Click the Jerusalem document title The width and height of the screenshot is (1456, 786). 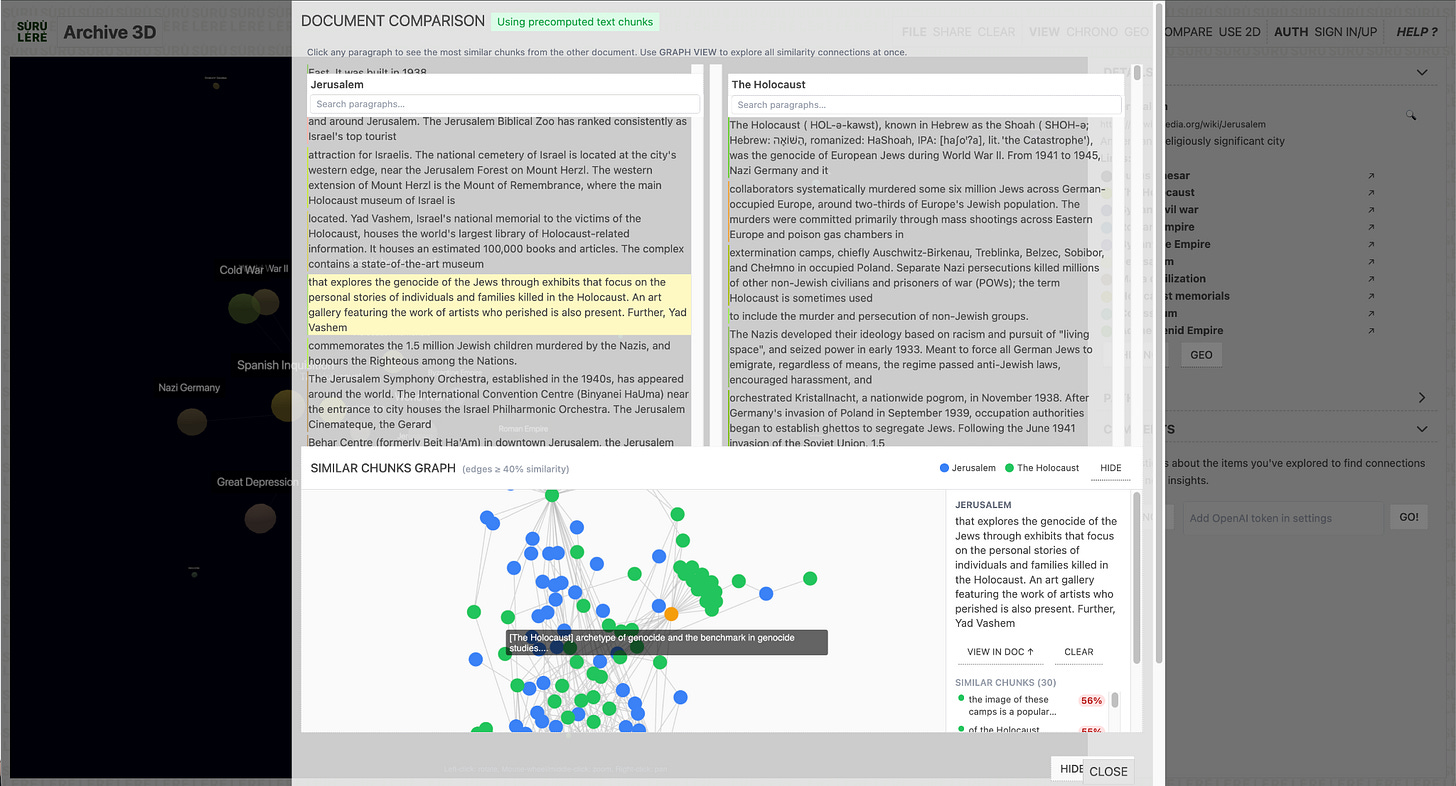tap(337, 85)
